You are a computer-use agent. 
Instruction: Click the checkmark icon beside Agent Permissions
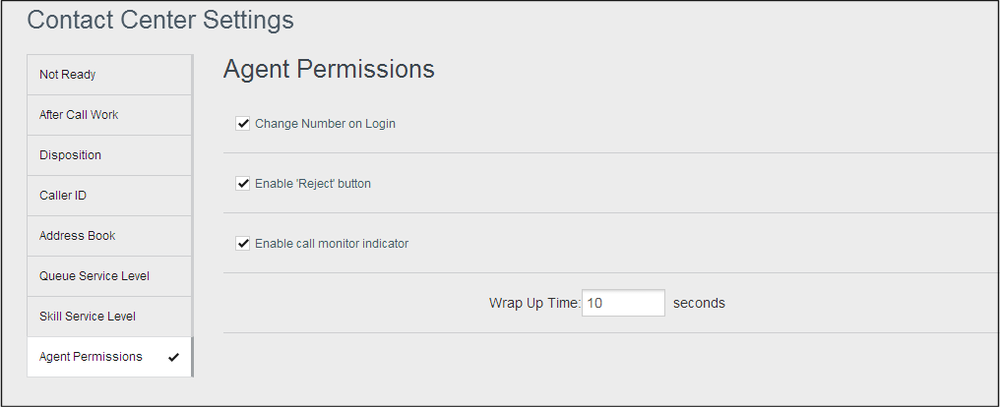174,357
